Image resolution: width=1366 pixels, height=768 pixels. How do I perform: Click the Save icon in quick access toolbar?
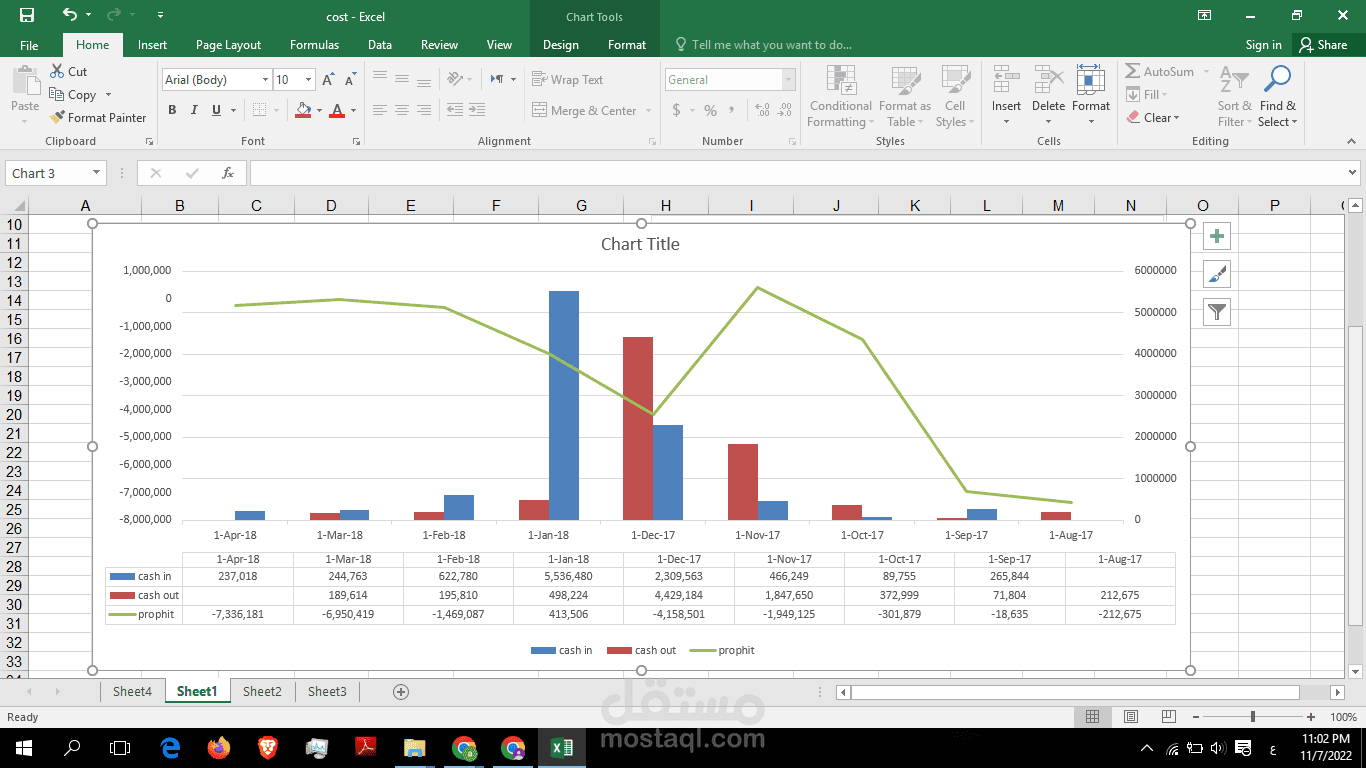(27, 15)
